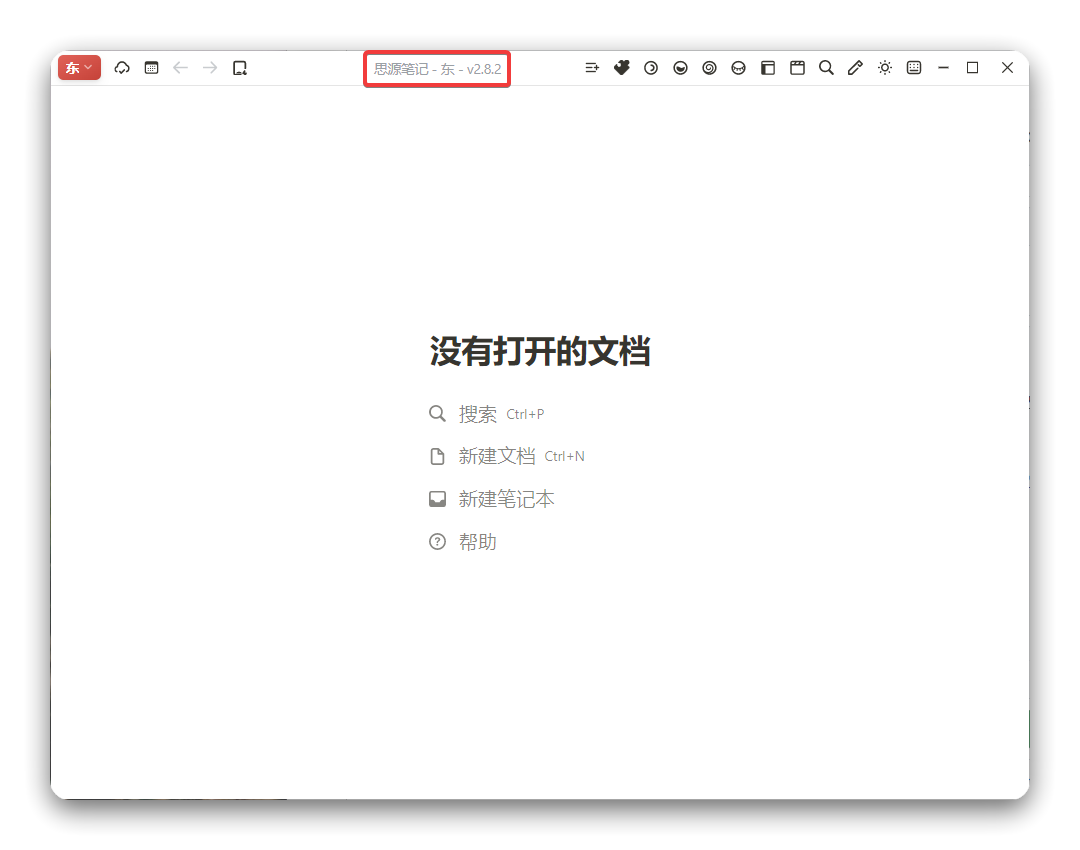Click the title text 思源笔记 - 东 - v2.8.2
The width and height of the screenshot is (1080, 850).
[437, 69]
